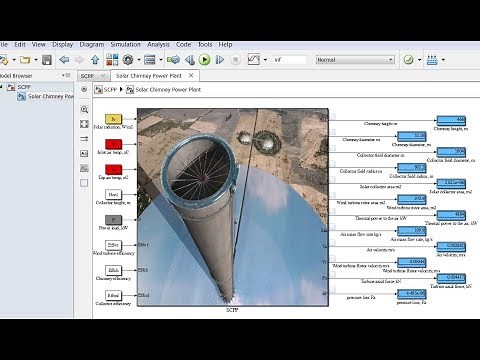The width and height of the screenshot is (480, 360).
Task: Open the Model Advisor dropdown arrow
Action: tap(419, 60)
